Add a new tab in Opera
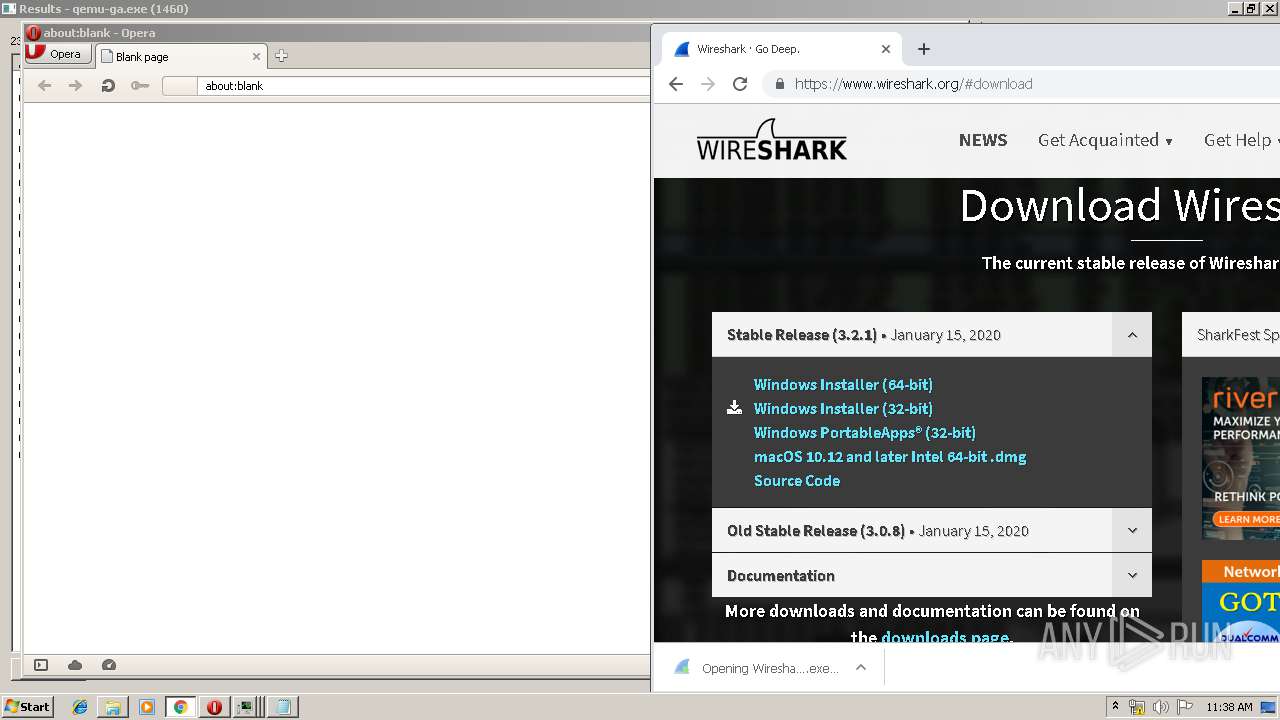 pyautogui.click(x=281, y=56)
